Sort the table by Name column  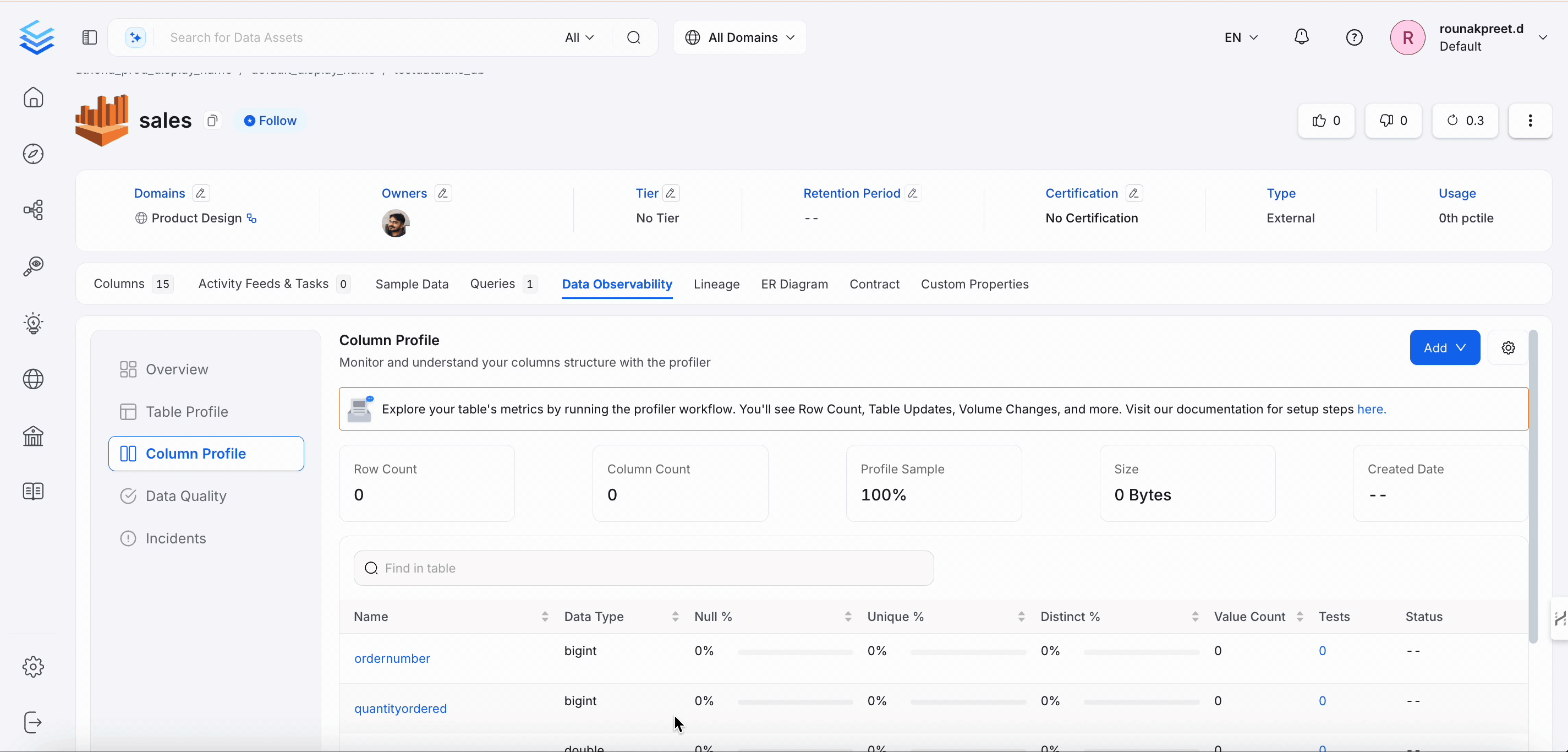pyautogui.click(x=544, y=617)
